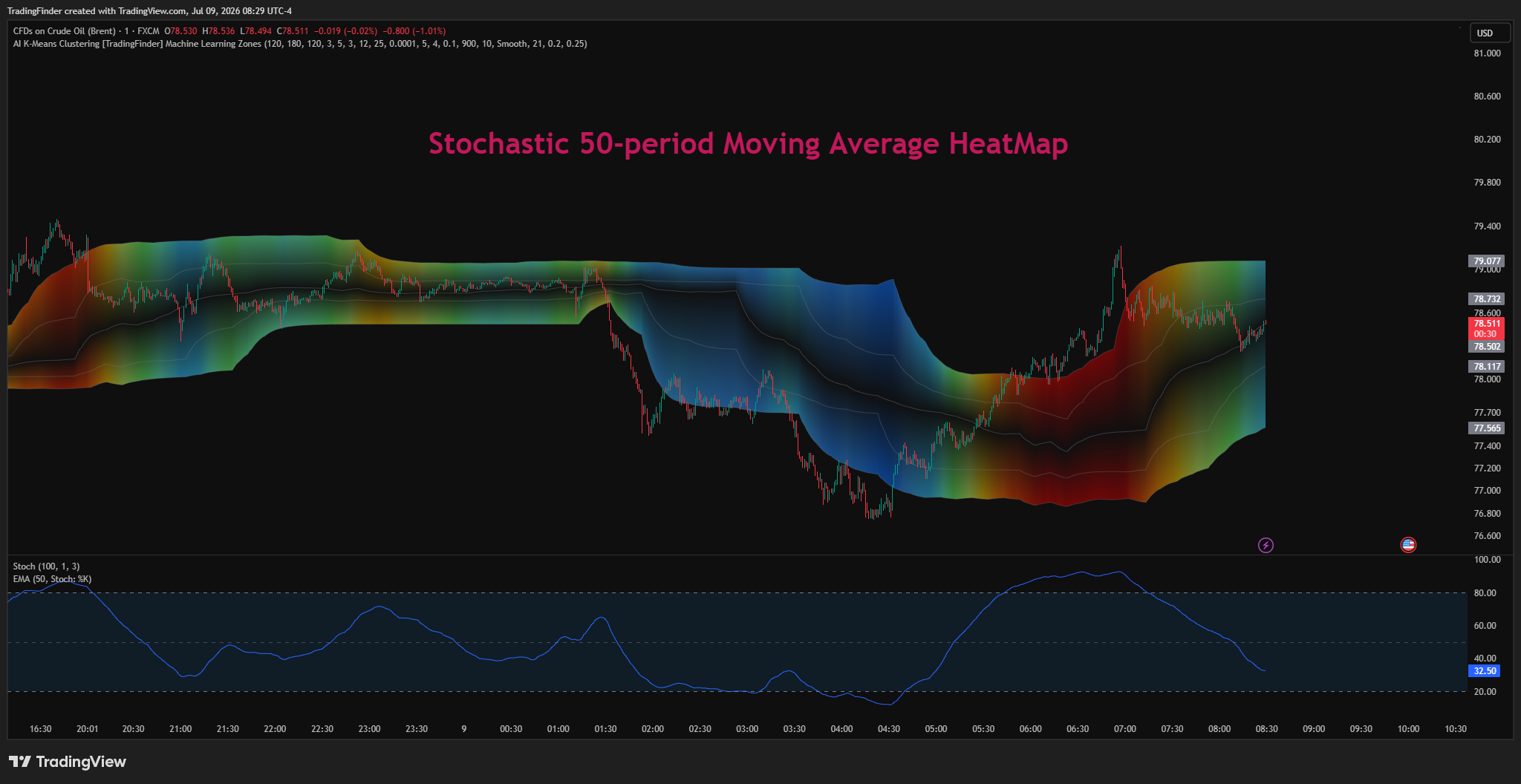Click the 20:01 time axis label

tap(87, 729)
